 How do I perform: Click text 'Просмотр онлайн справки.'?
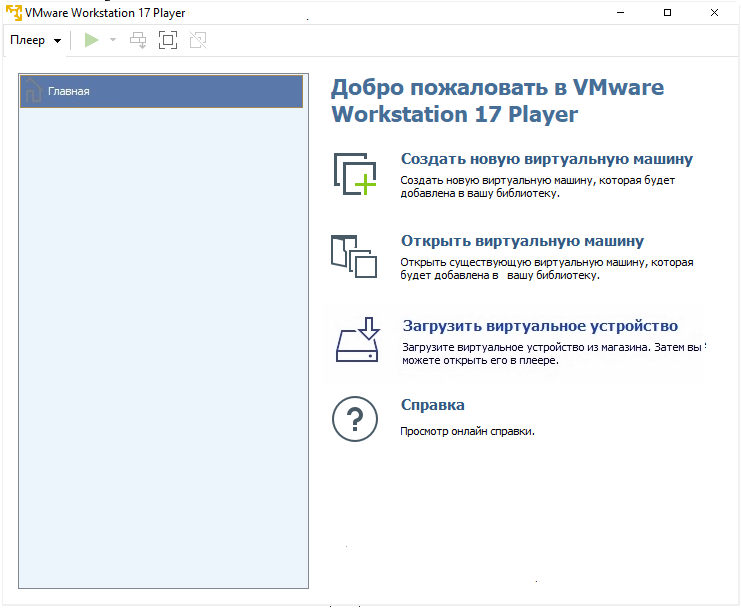tap(467, 431)
